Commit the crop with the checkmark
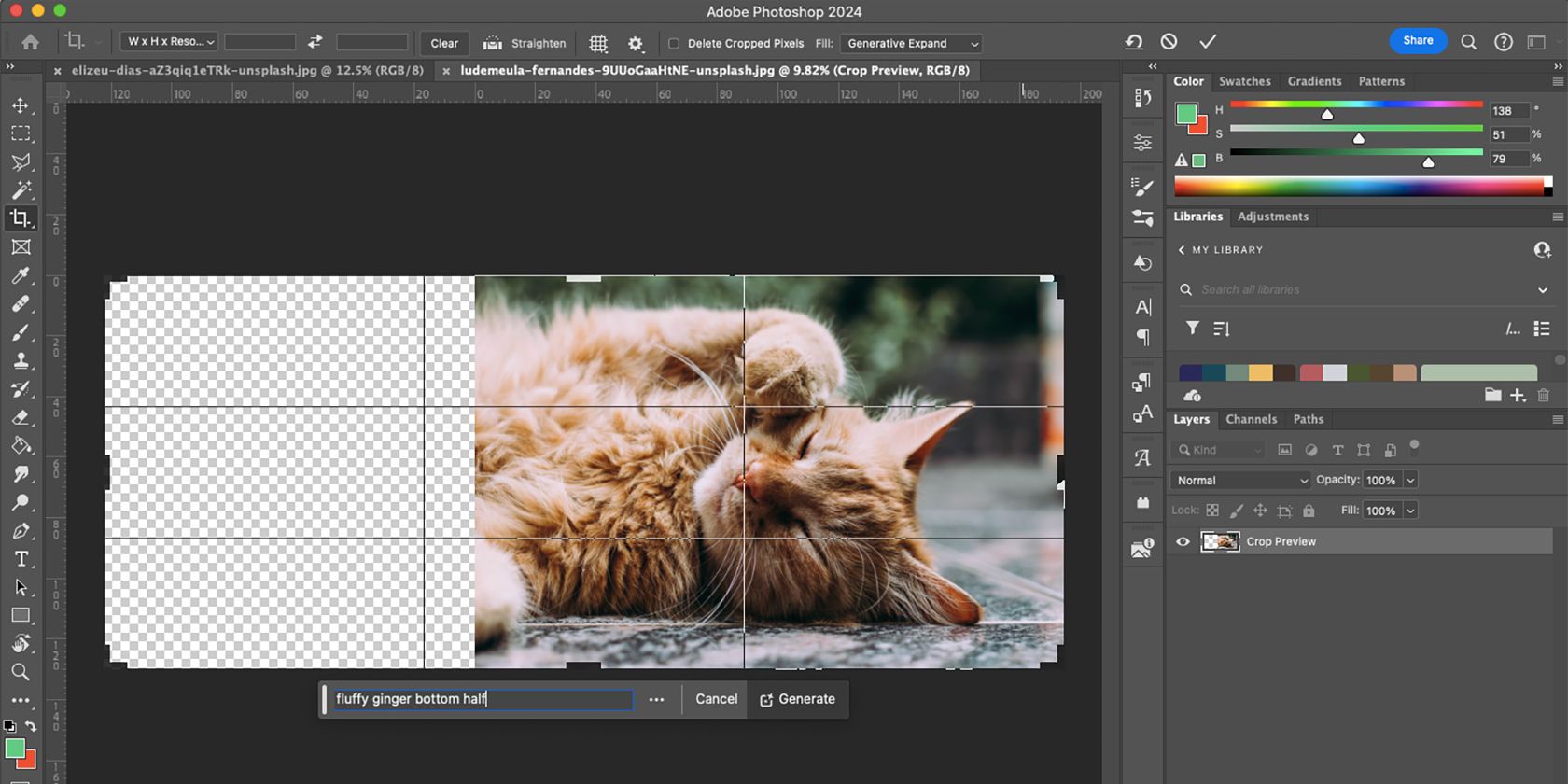Screen dimensions: 1568x784 (x=1208, y=42)
